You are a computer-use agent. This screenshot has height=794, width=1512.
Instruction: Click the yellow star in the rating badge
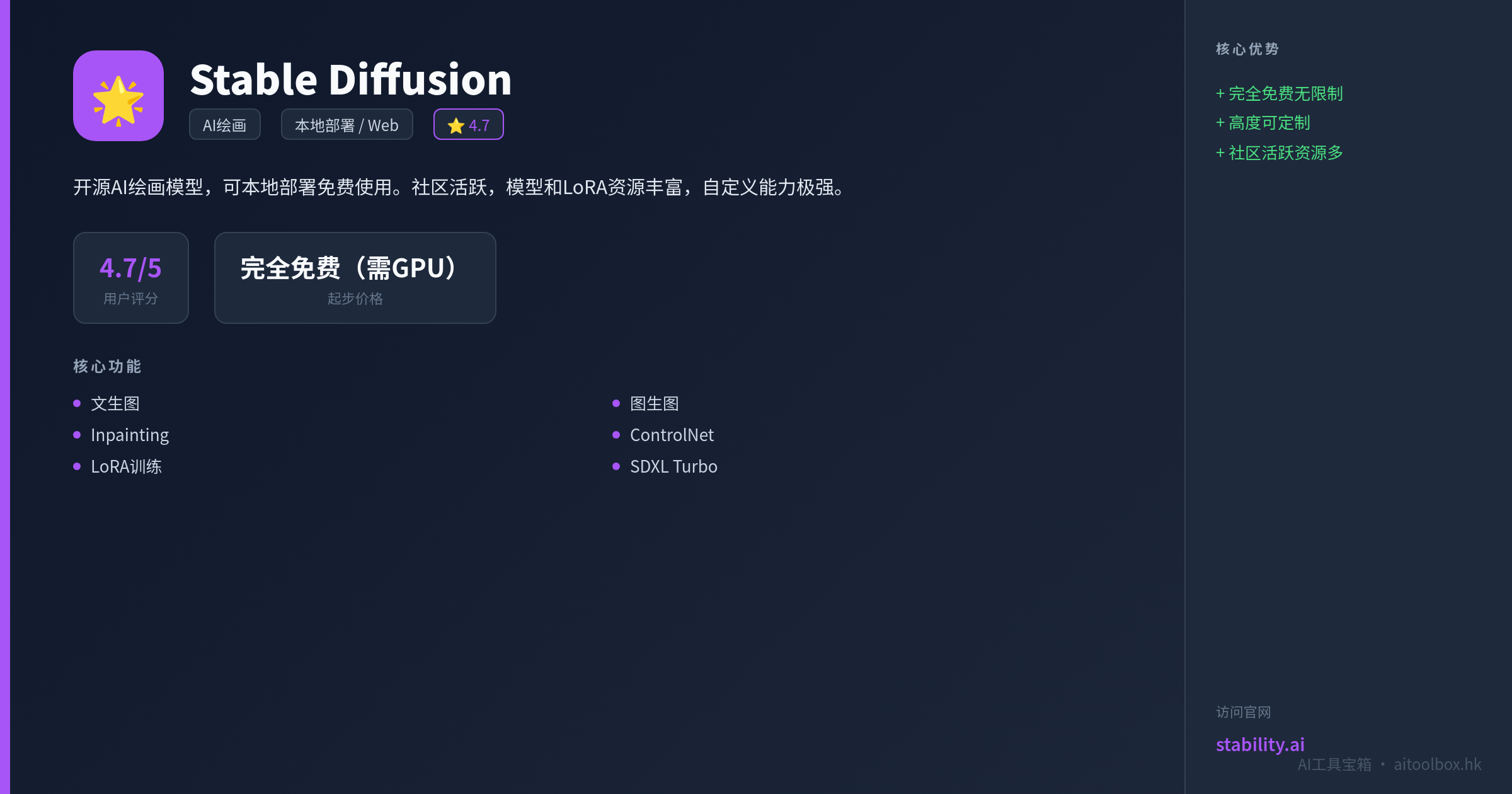pyautogui.click(x=454, y=124)
